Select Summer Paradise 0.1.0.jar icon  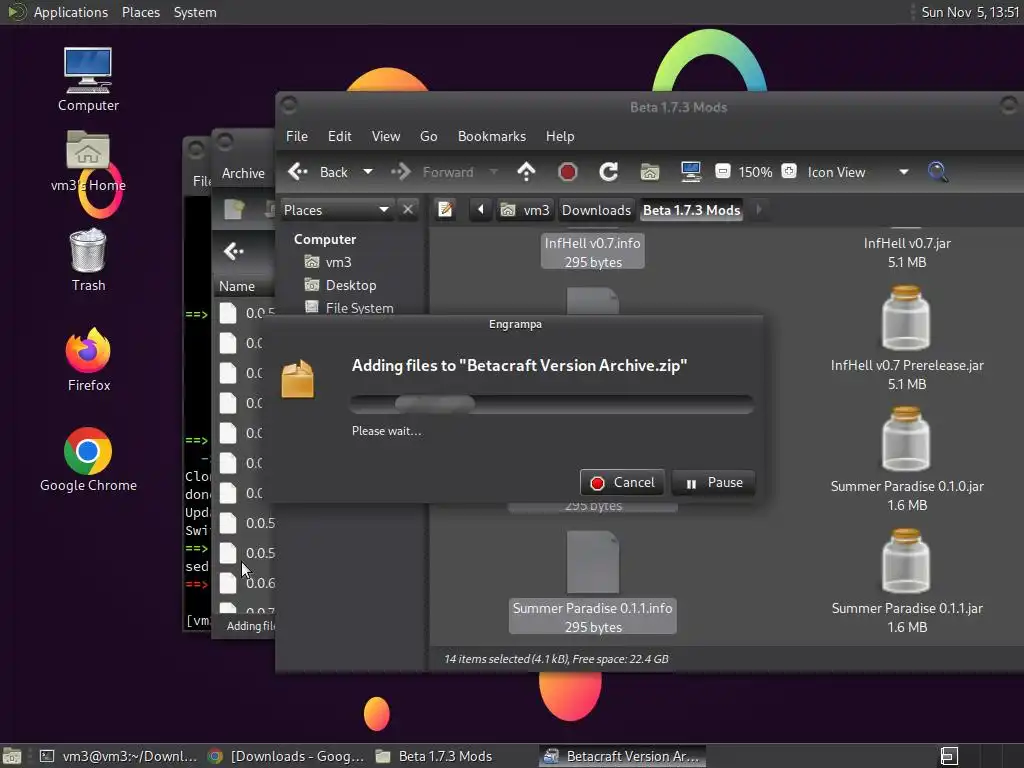click(906, 439)
